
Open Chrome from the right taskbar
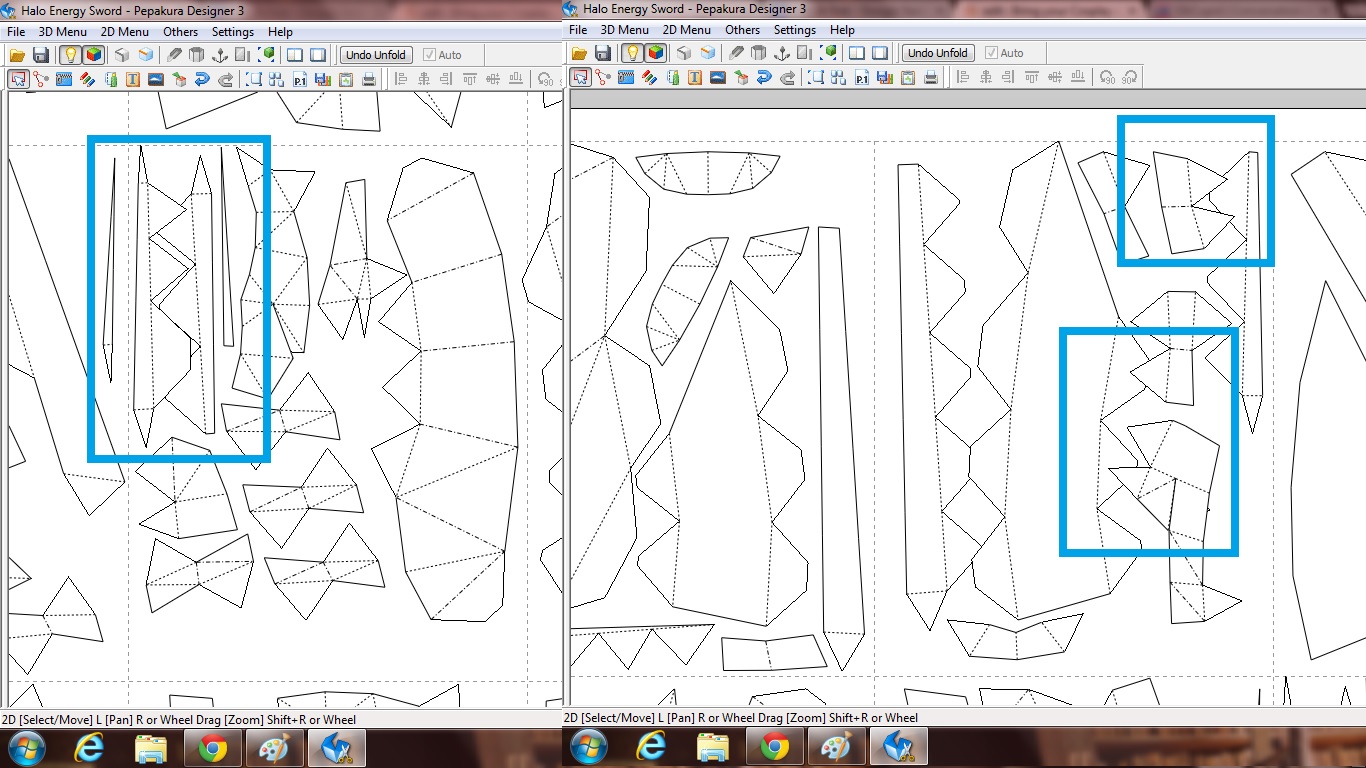[775, 747]
